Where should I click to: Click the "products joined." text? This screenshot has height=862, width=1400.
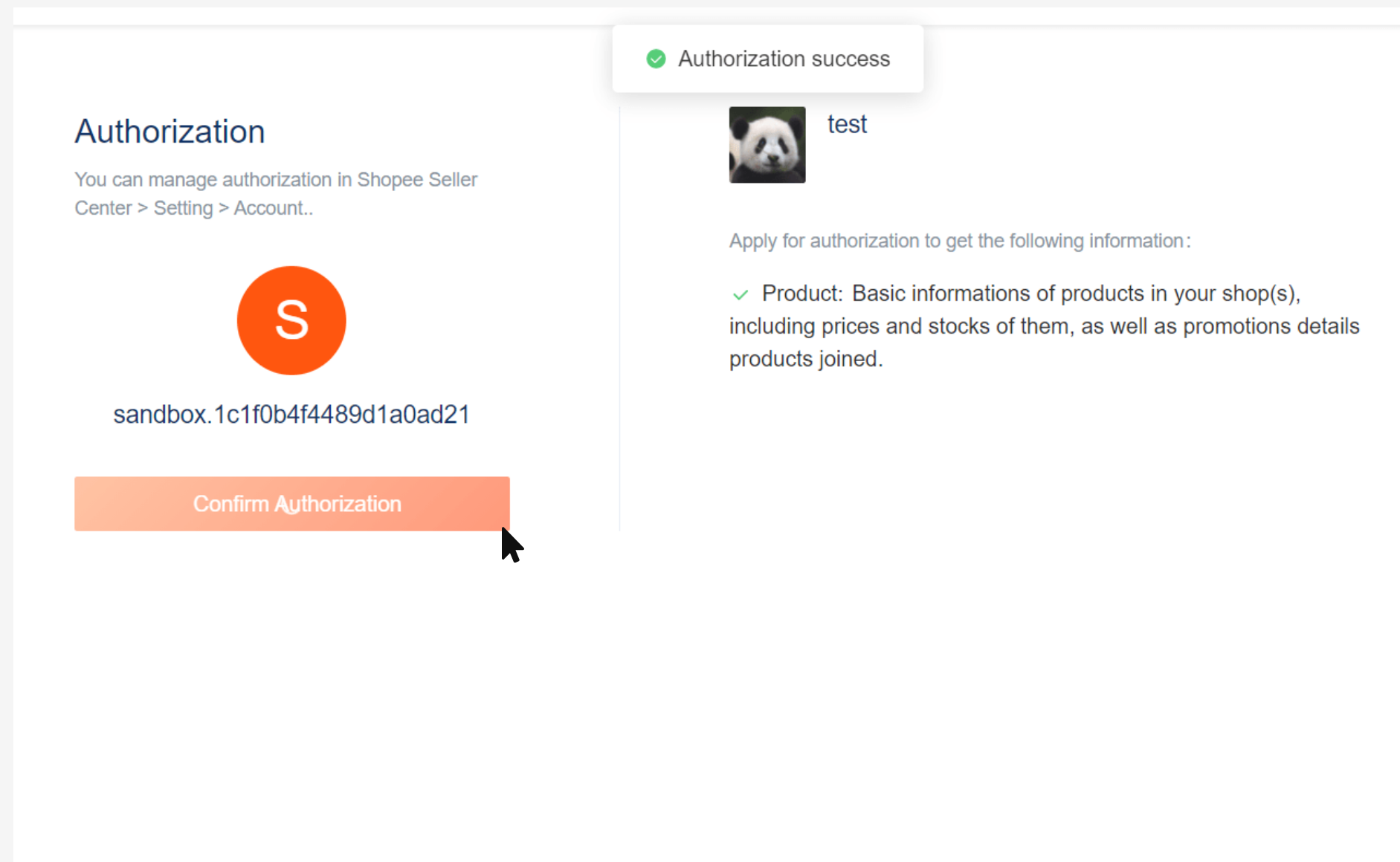(806, 359)
